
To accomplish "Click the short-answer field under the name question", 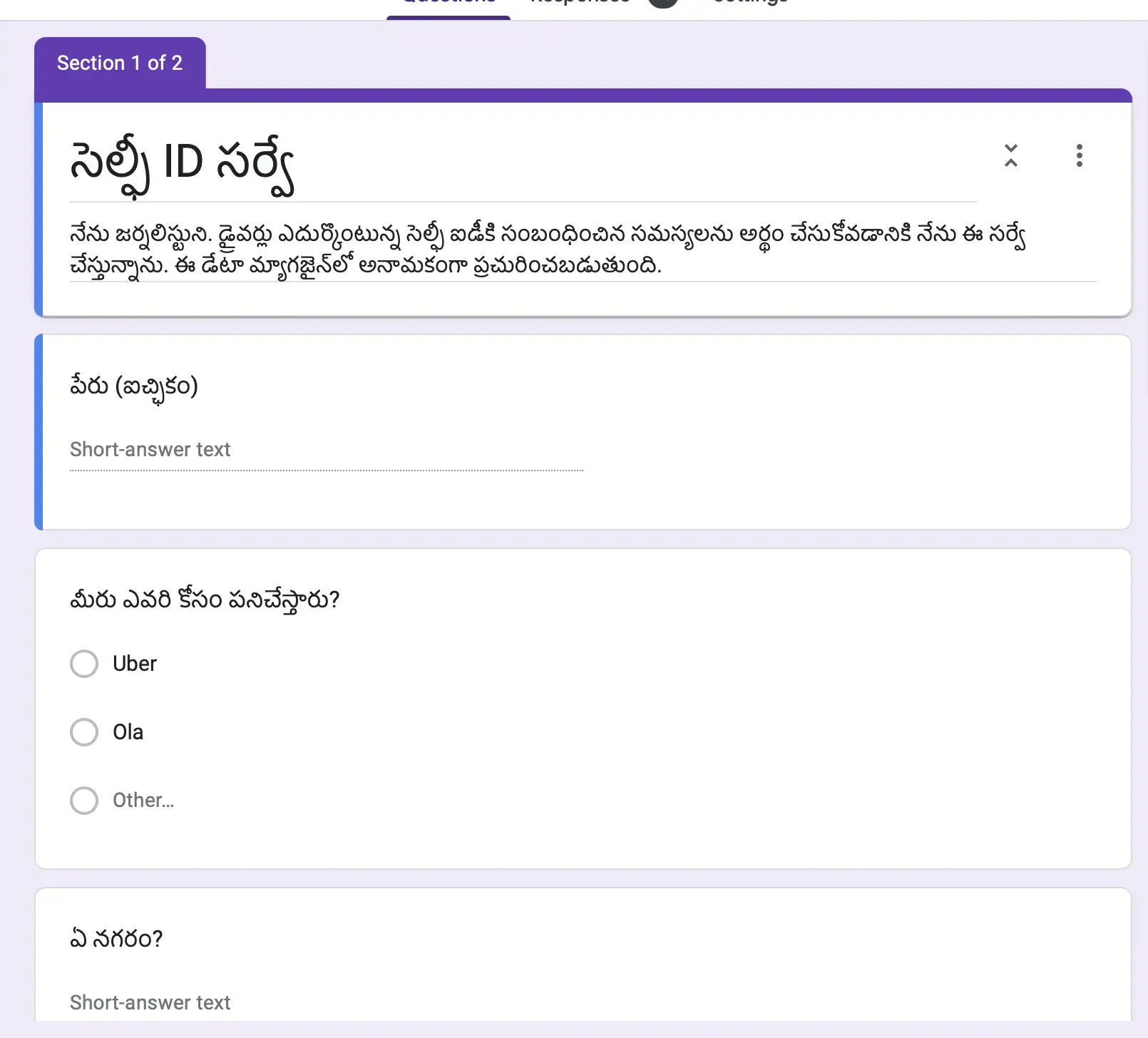I will click(x=326, y=450).
